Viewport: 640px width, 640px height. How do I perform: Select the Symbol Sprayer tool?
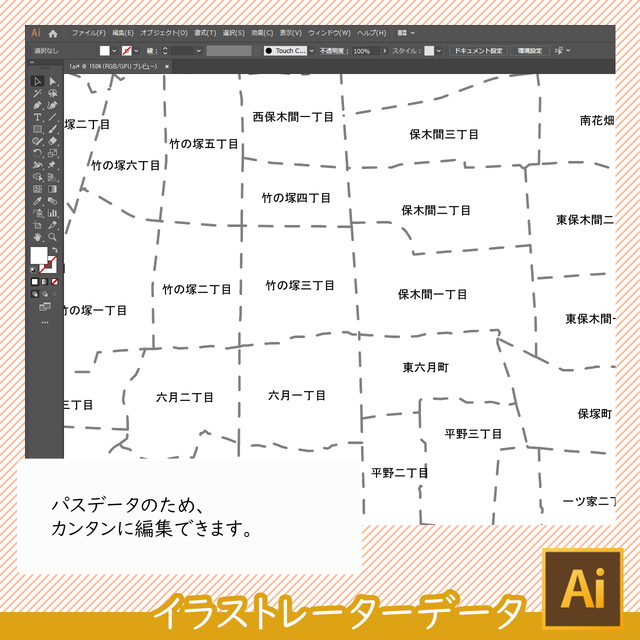[38, 213]
